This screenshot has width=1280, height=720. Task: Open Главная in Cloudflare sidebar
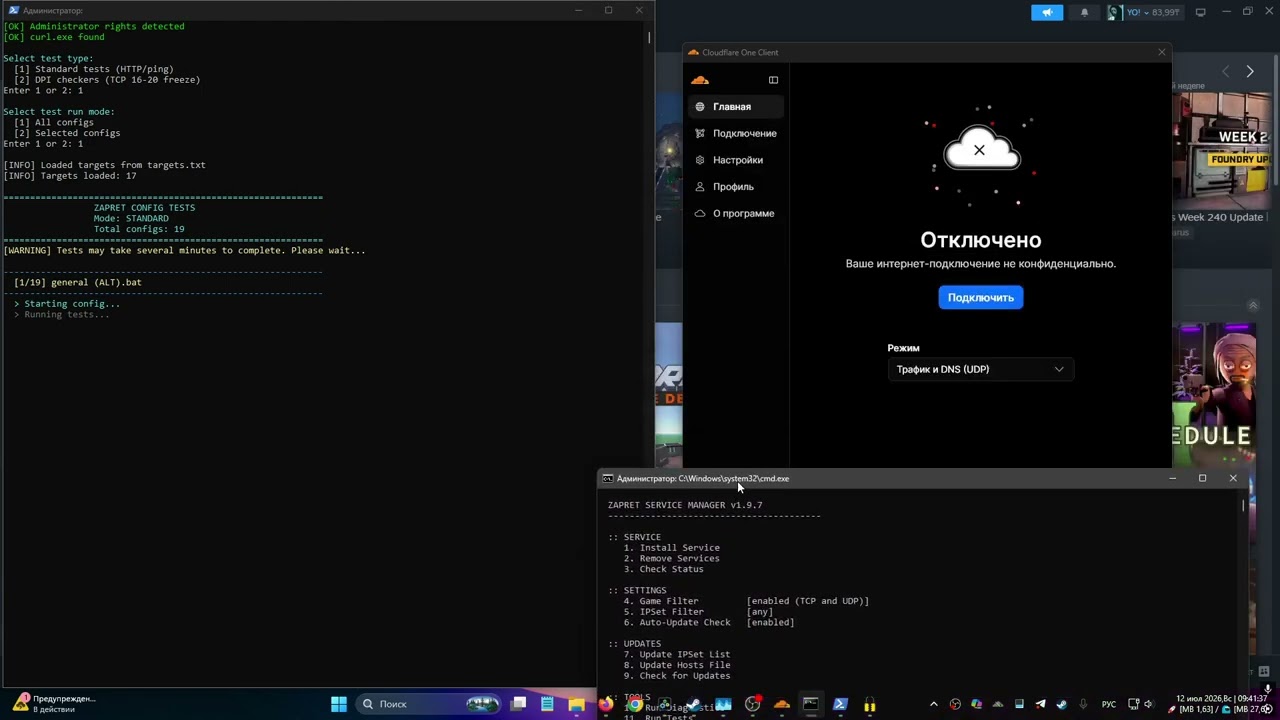(735, 107)
